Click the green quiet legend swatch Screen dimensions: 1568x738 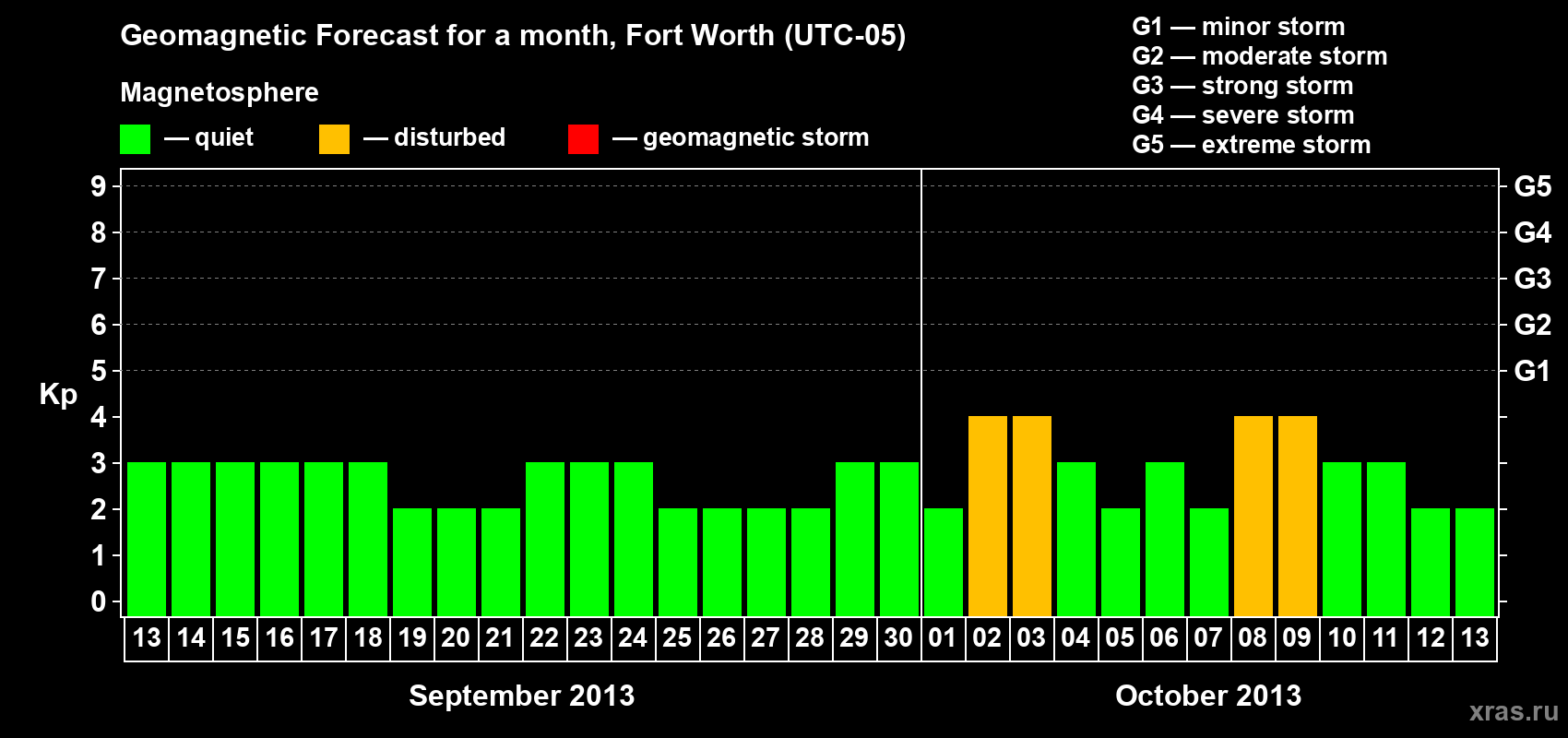pyautogui.click(x=135, y=139)
